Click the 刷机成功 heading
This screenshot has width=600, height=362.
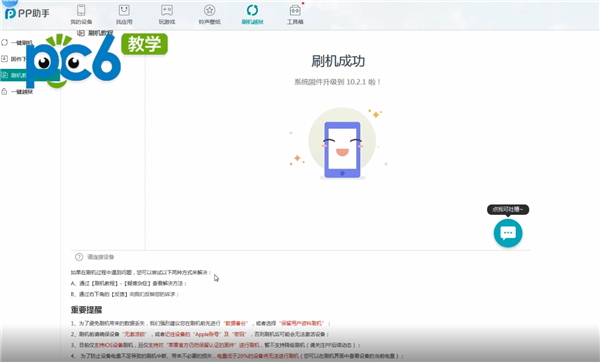(x=338, y=61)
